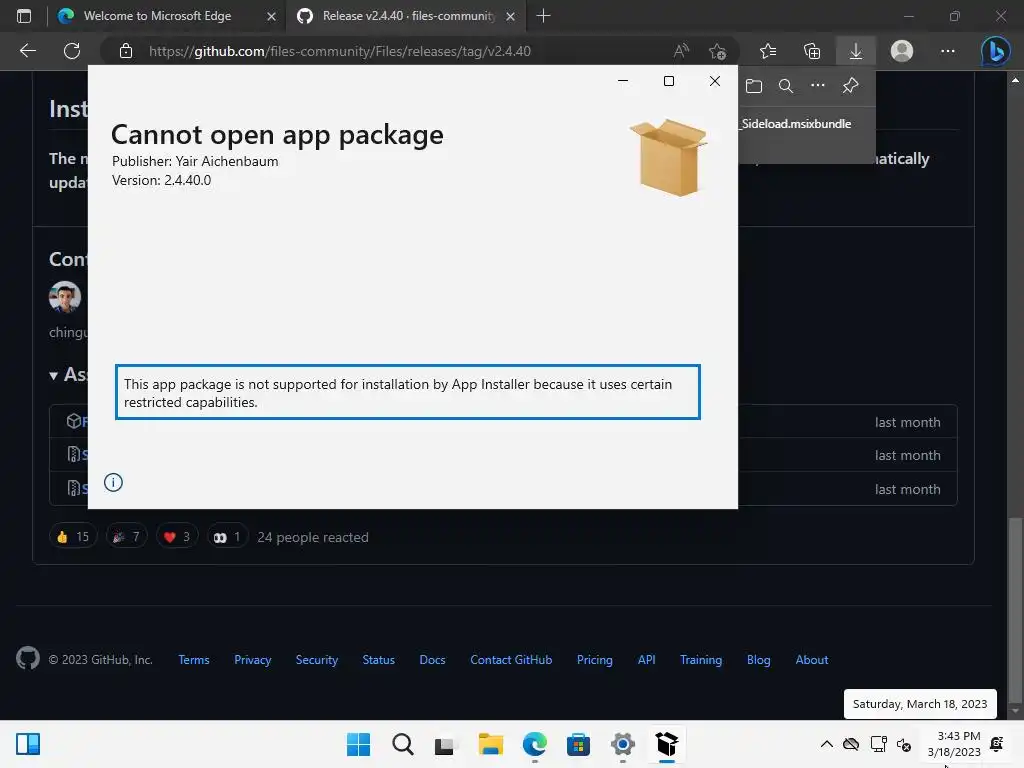The height and width of the screenshot is (768, 1024).
Task: Switch to Welcome to Microsoft Edge tab
Action: click(x=157, y=16)
